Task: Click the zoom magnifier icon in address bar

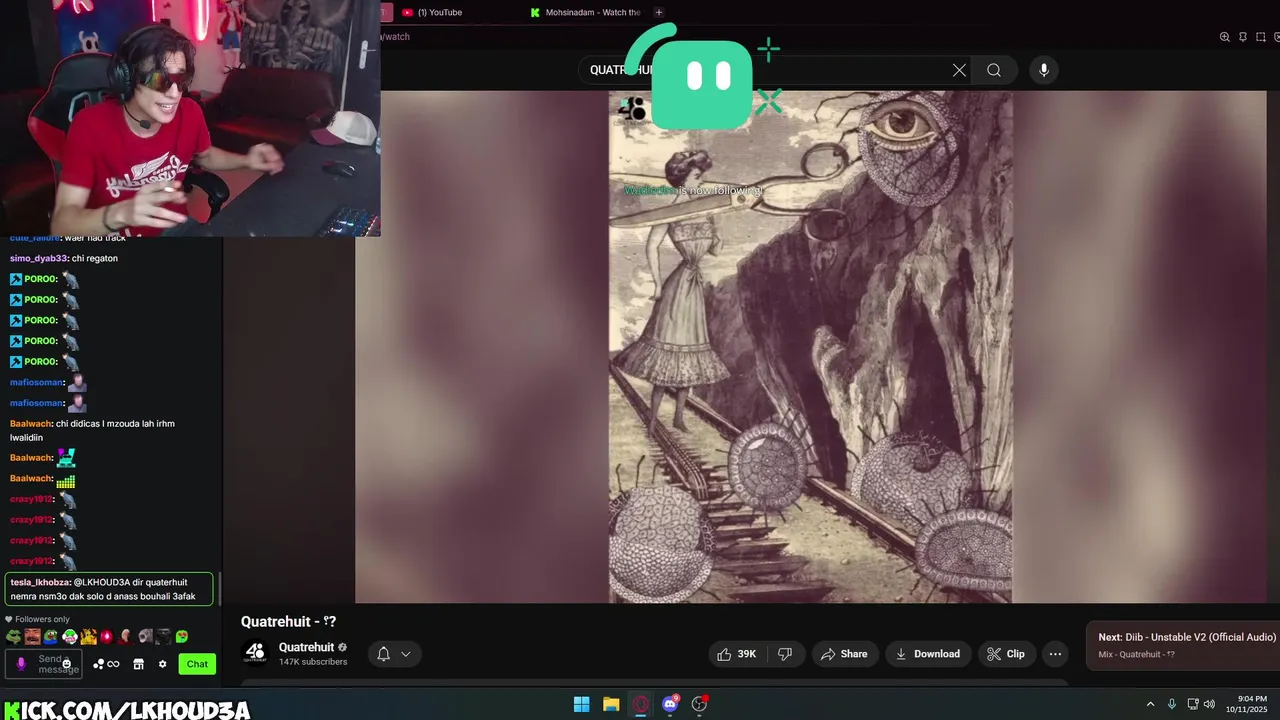Action: (x=1224, y=37)
